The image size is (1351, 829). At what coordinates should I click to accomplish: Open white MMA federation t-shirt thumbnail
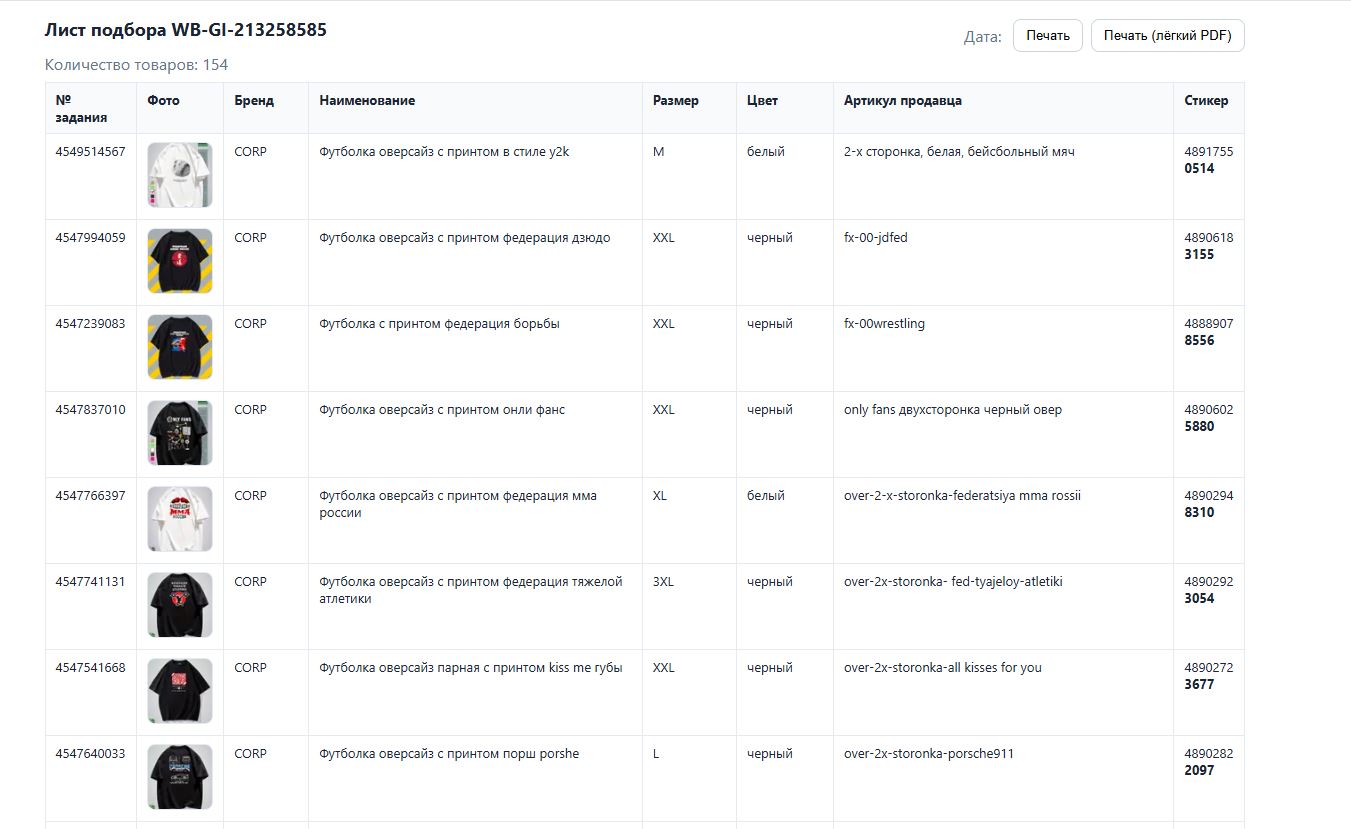180,519
